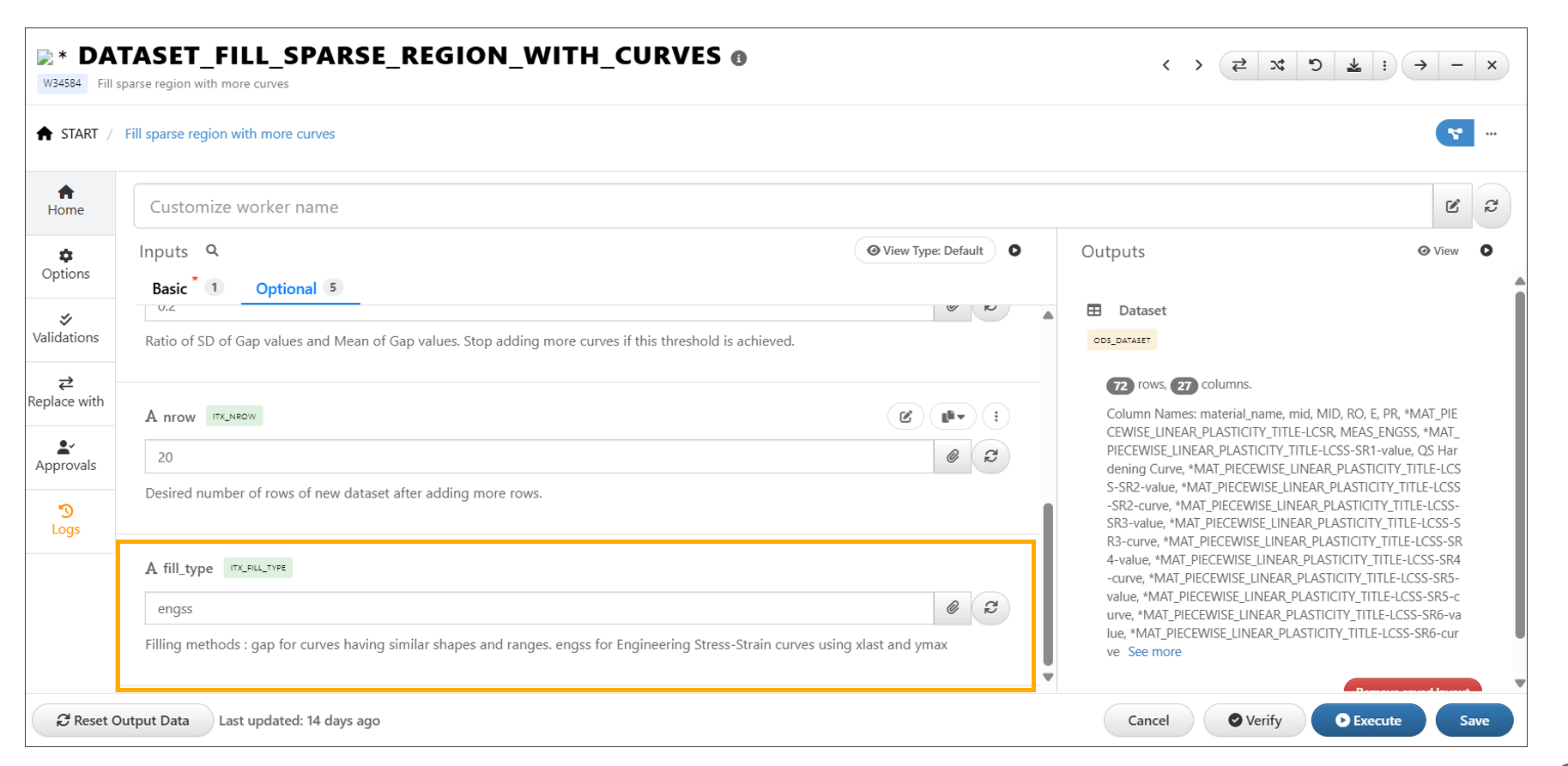The width and height of the screenshot is (1568, 766).
Task: Click the attach paperclip icon for fill_type
Action: (x=953, y=608)
